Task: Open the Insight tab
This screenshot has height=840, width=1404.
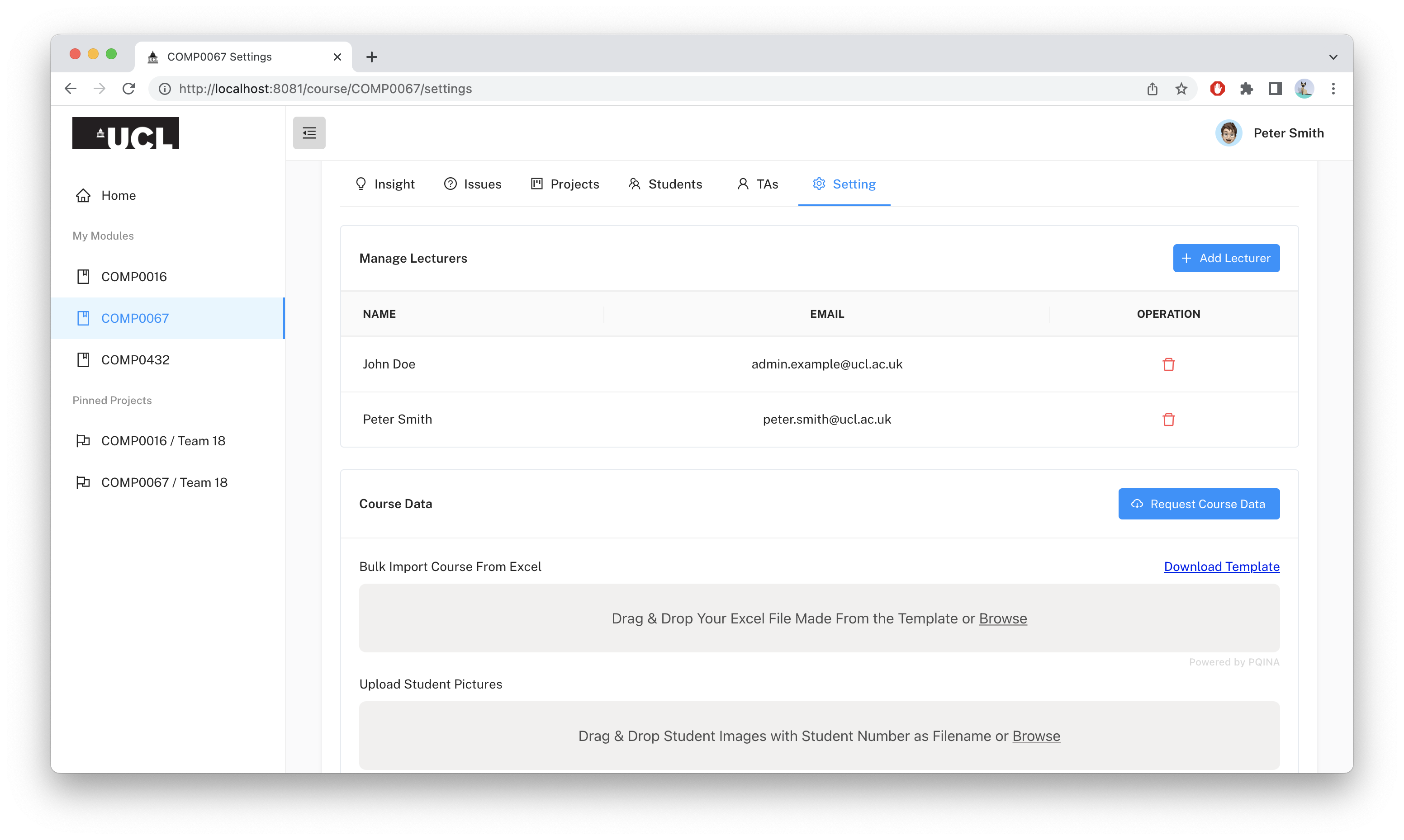Action: tap(384, 184)
